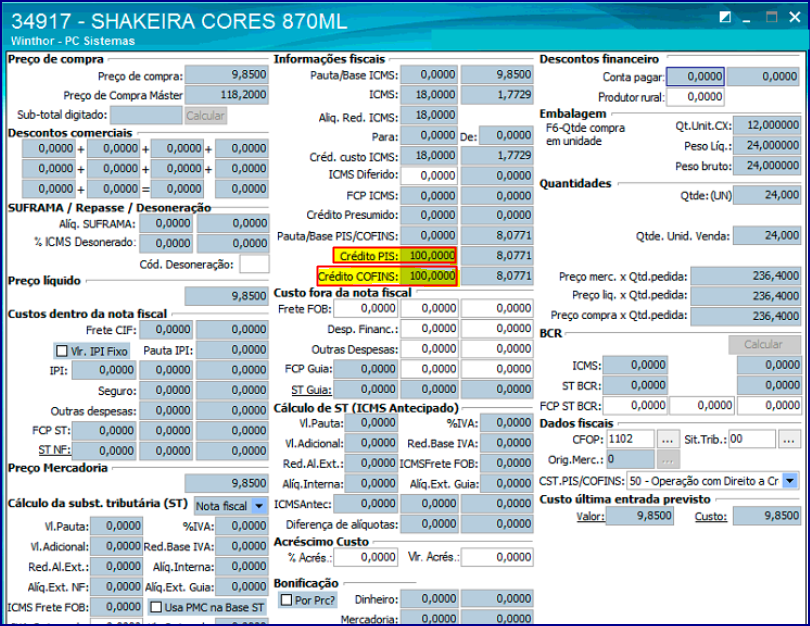Maximize the SHAKEIRA CORES window
Image resolution: width=810 pixels, height=626 pixels.
pos(771,17)
